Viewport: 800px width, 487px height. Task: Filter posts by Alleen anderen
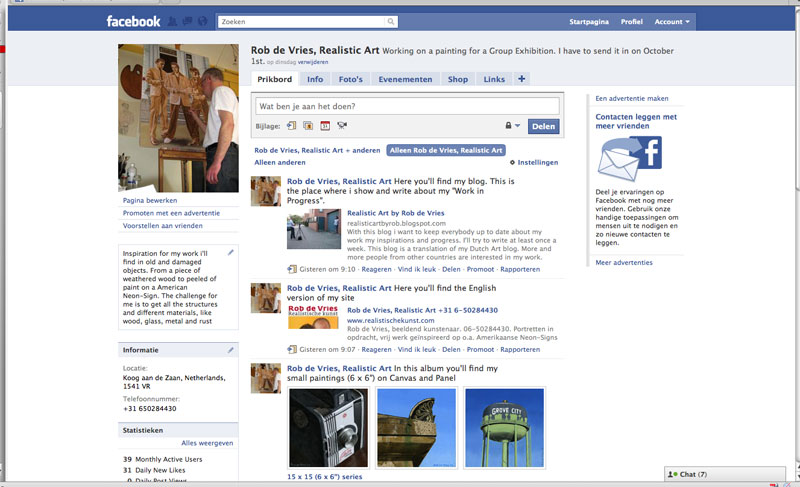280,163
